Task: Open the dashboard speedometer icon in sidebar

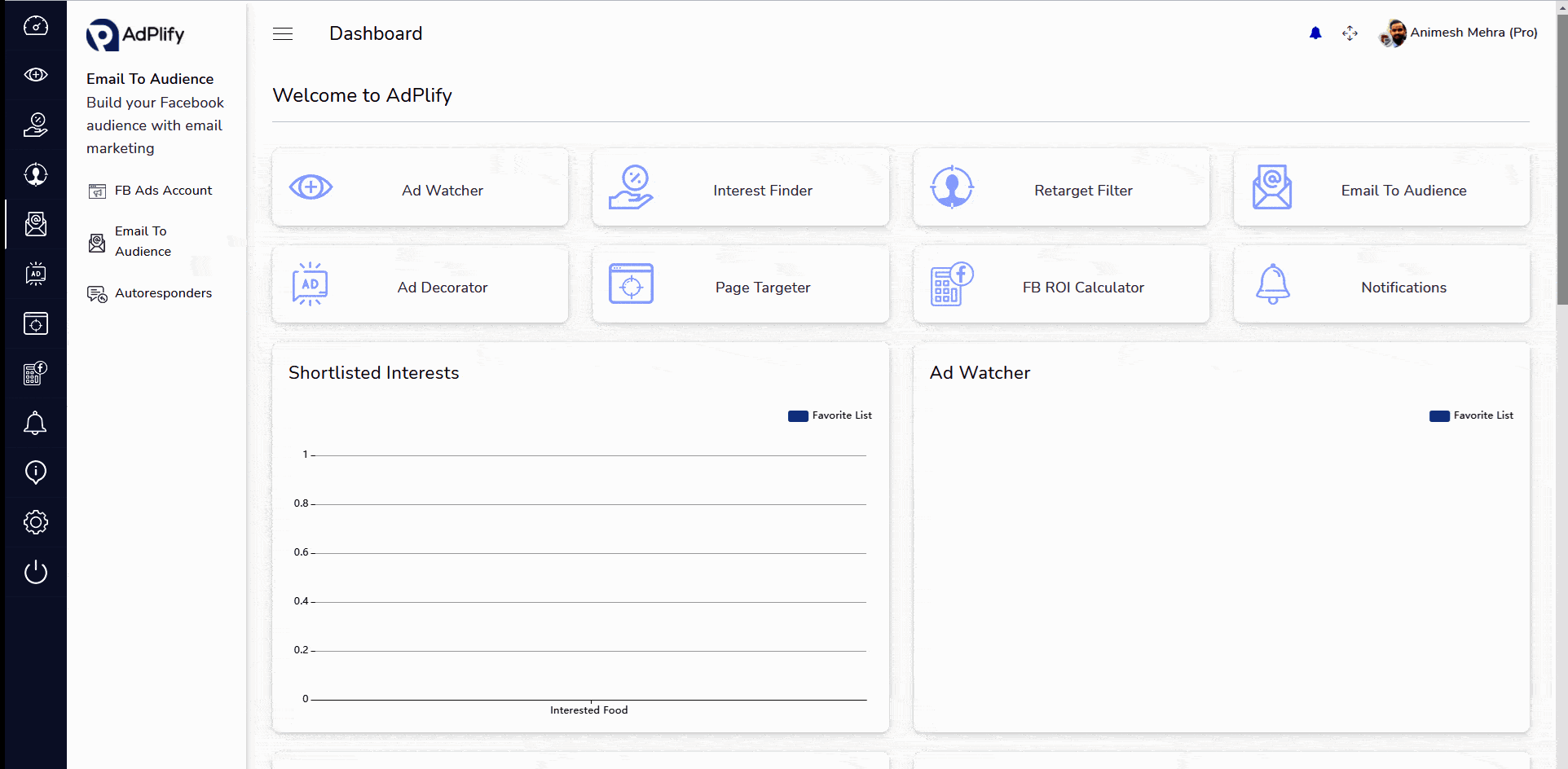Action: pos(35,26)
